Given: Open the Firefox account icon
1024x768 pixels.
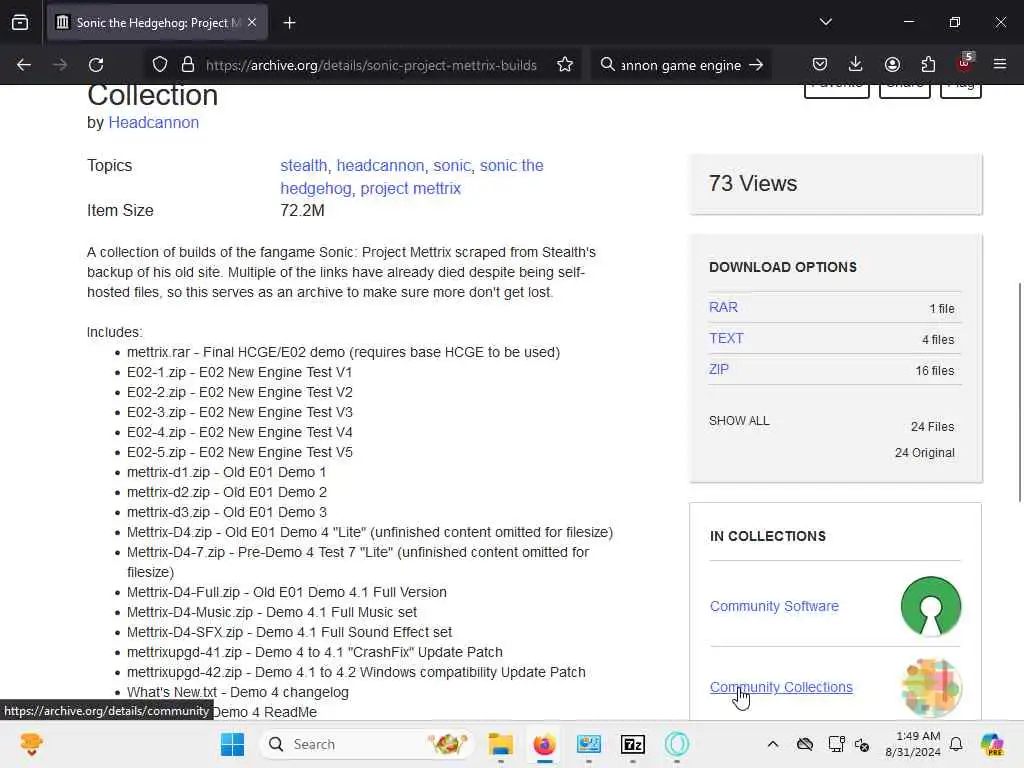Looking at the screenshot, I should [892, 64].
